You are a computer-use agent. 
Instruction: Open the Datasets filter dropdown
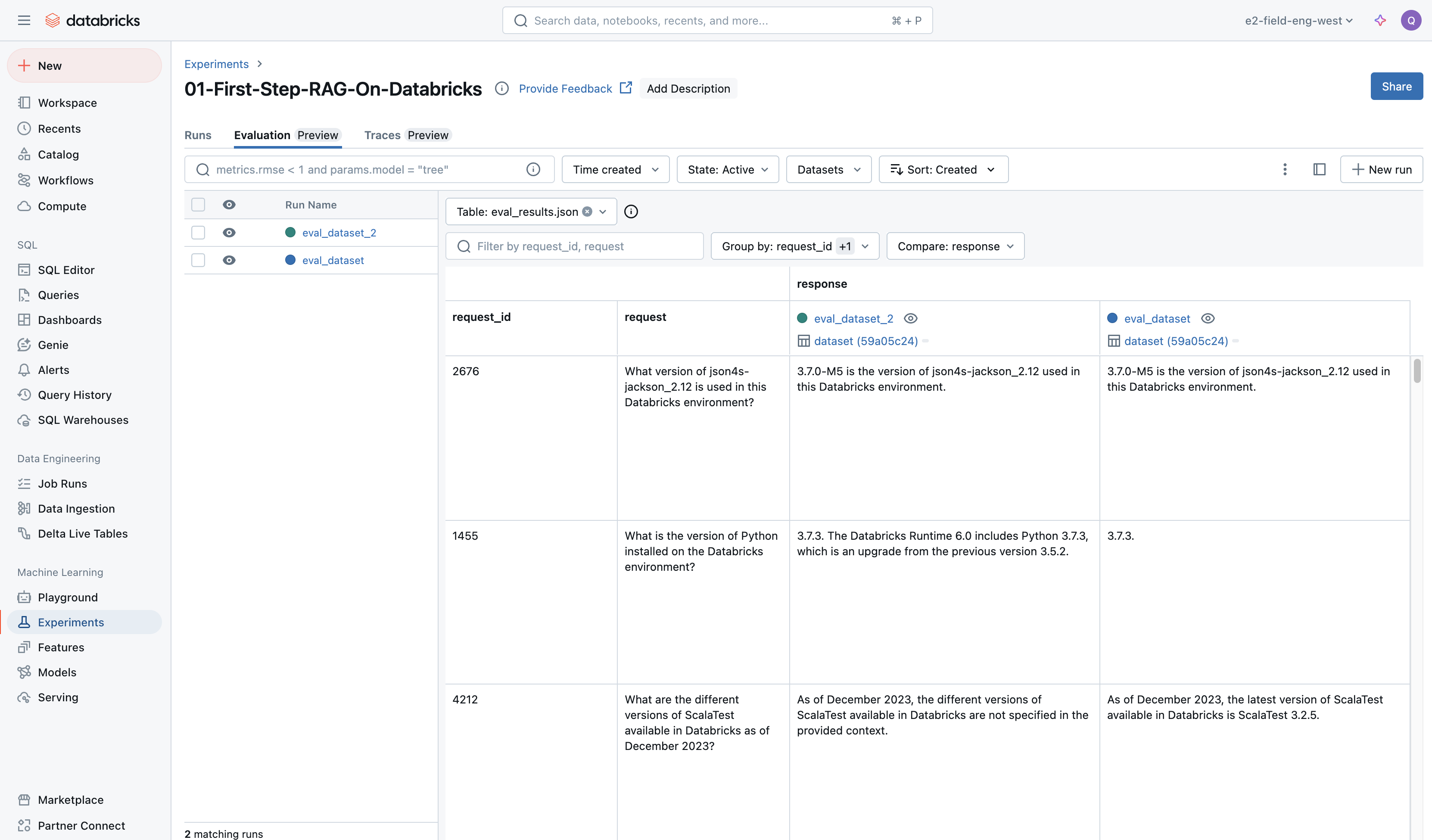(828, 169)
